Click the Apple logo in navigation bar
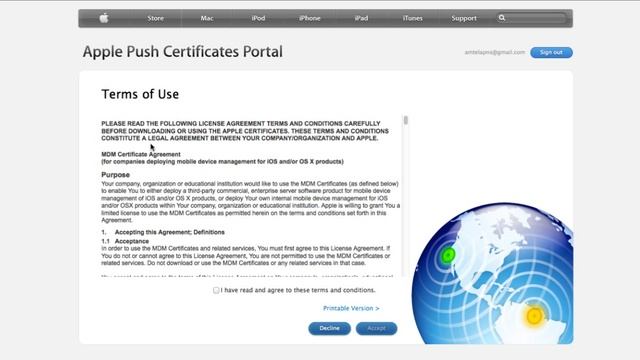 [104, 18]
